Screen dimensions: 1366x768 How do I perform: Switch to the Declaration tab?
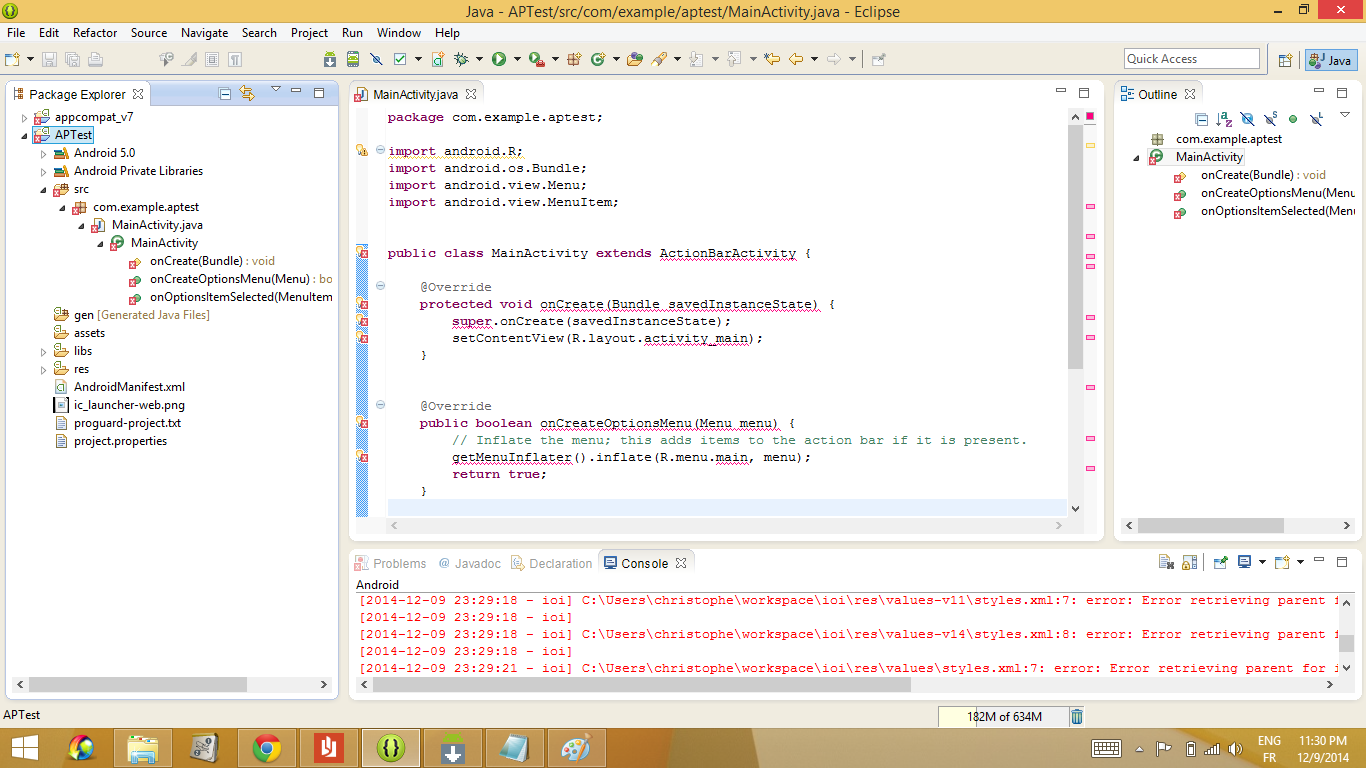pos(552,563)
